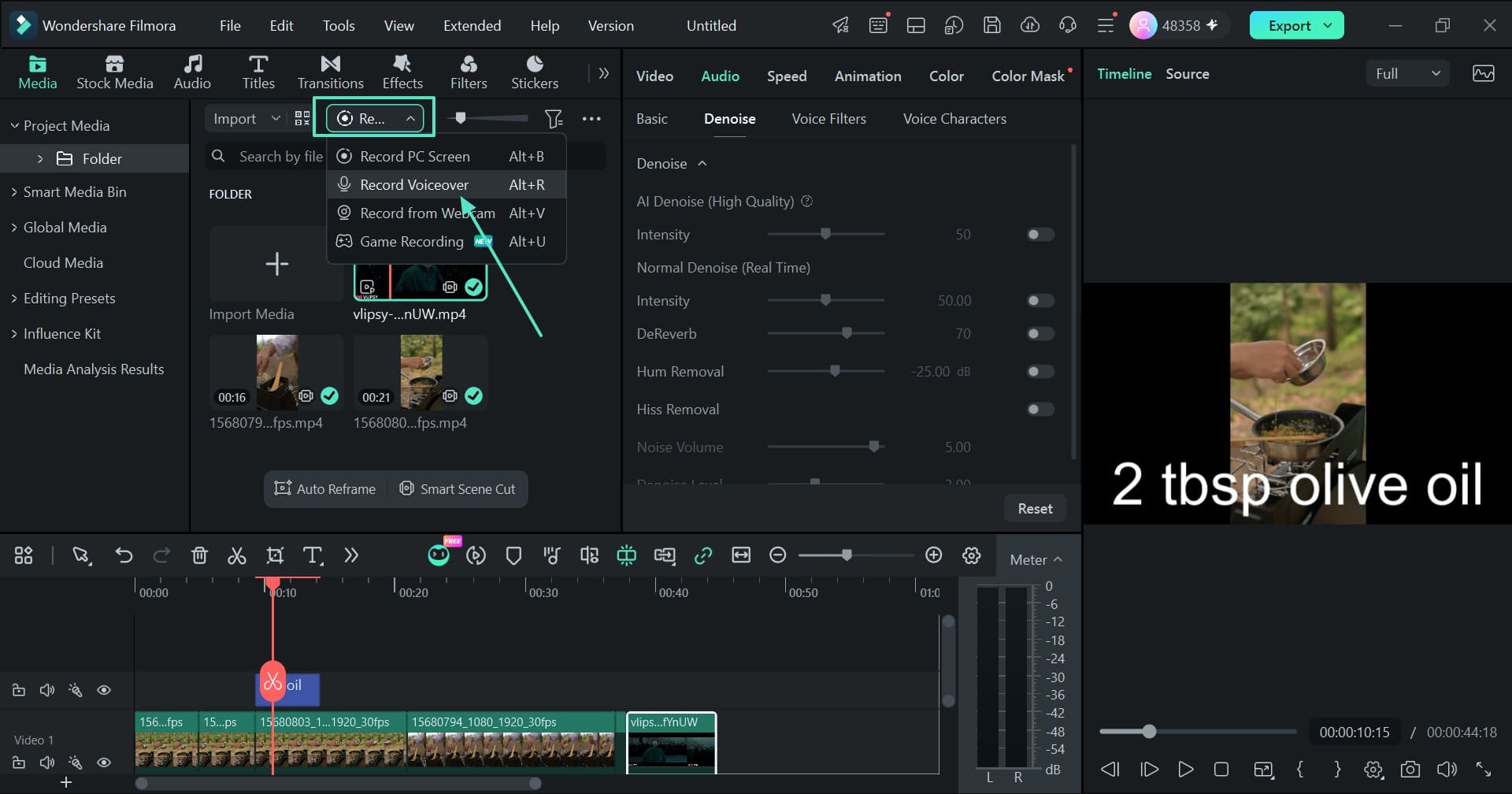Click the Export button

(x=1296, y=26)
